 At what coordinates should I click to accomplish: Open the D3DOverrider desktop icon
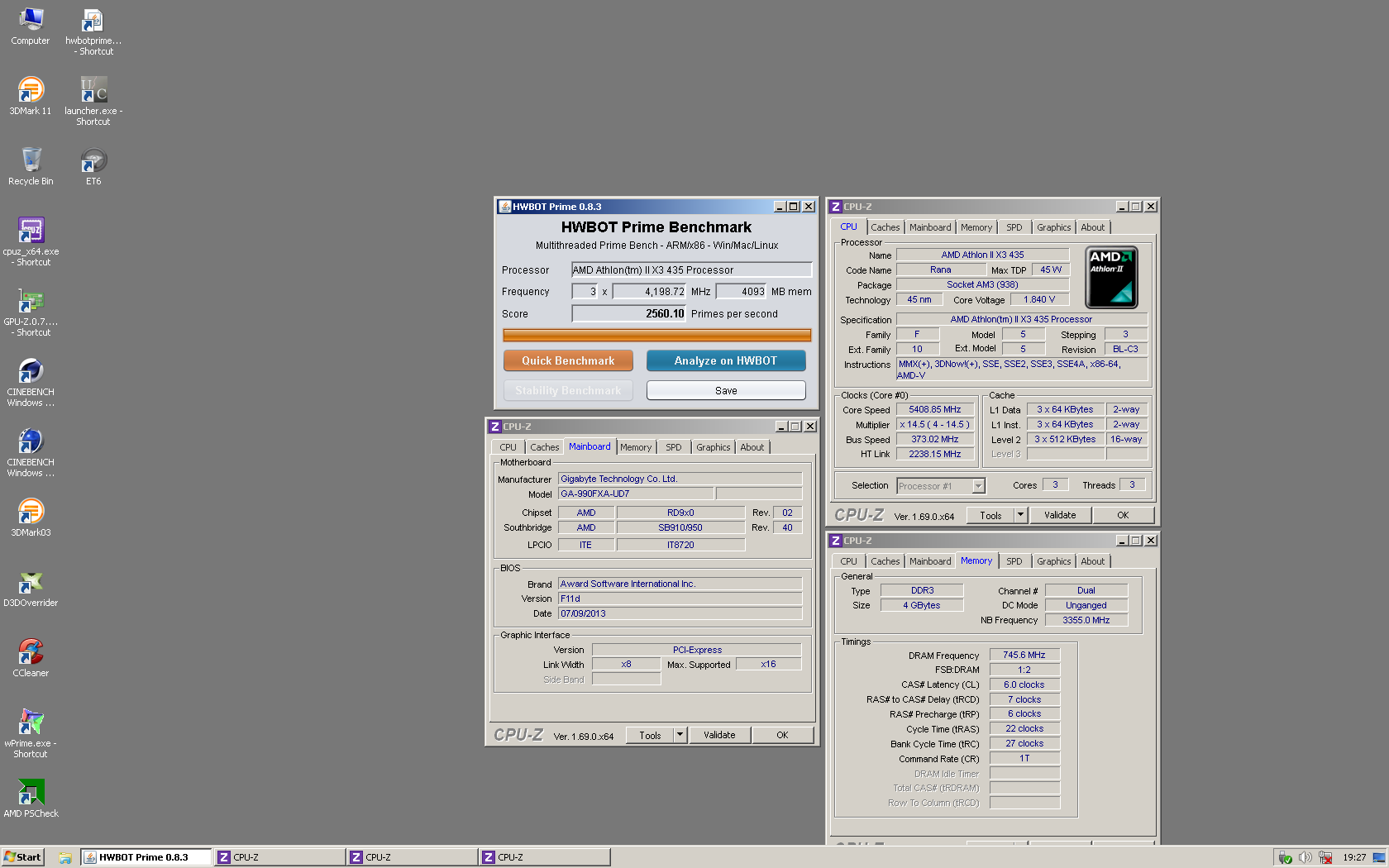click(31, 588)
